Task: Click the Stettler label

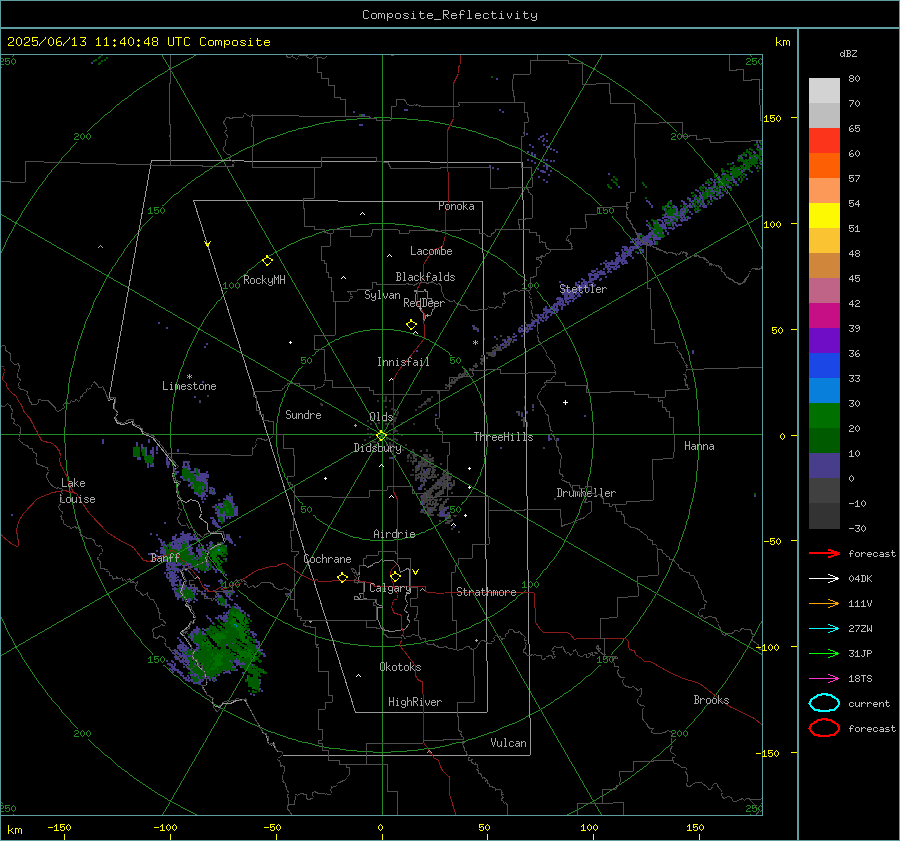Action: click(x=583, y=289)
